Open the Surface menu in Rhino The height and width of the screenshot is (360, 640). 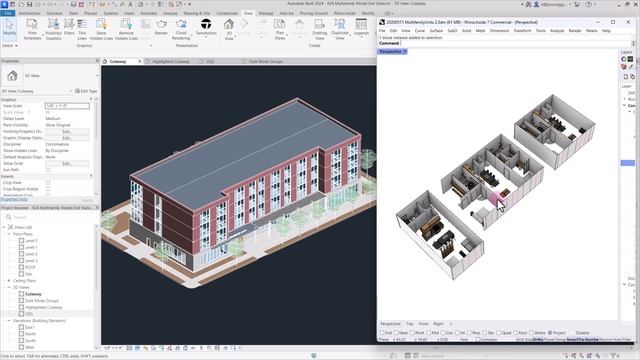[x=436, y=31]
